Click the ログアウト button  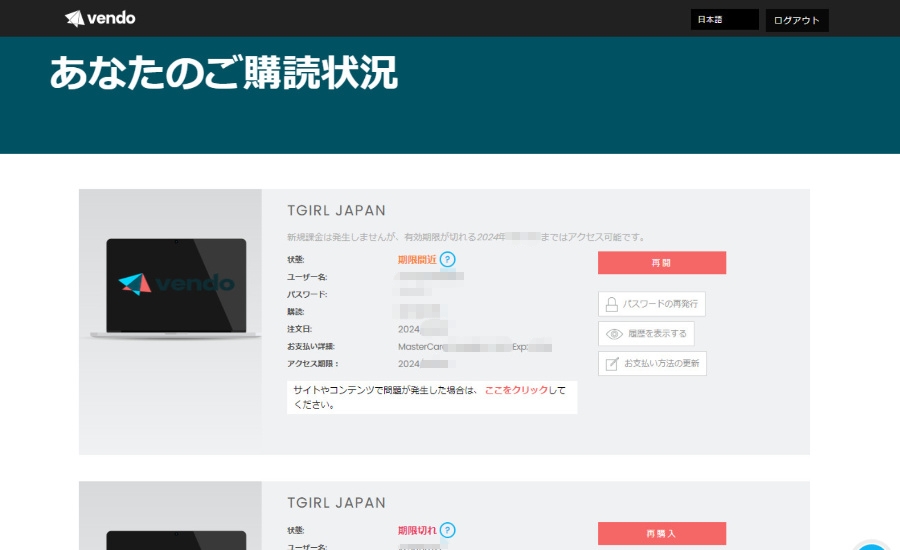point(797,20)
